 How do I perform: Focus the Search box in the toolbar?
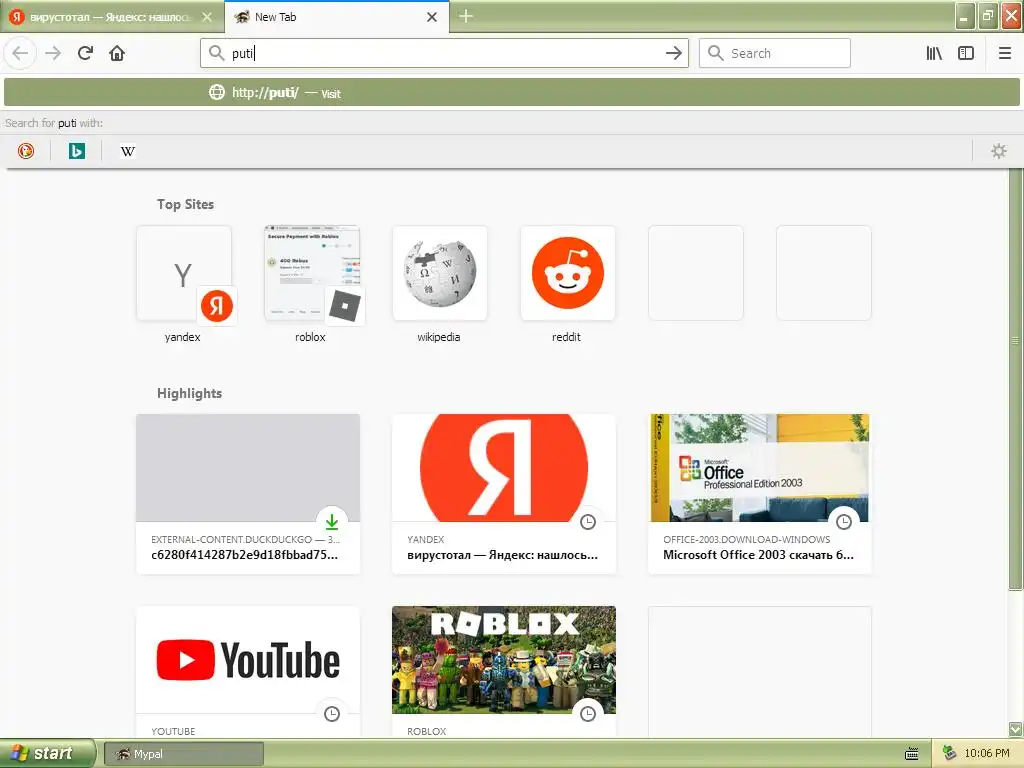tap(775, 53)
